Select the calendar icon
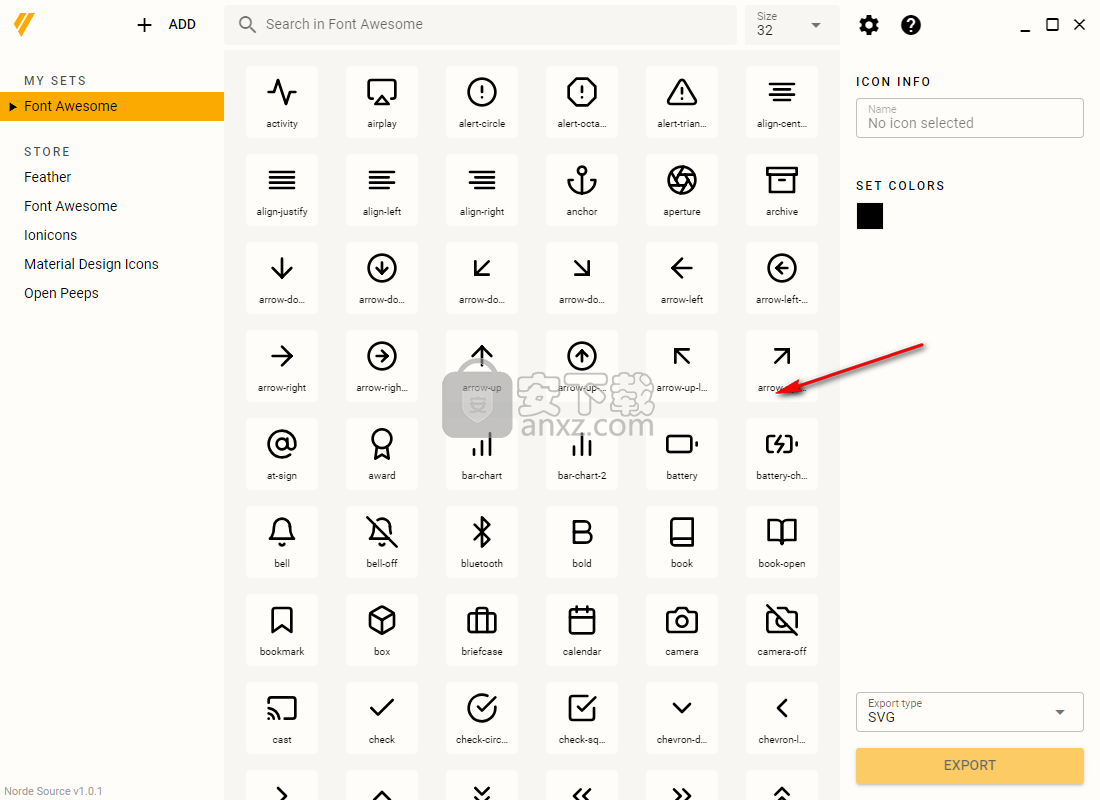This screenshot has height=800, width=1100. click(x=582, y=629)
